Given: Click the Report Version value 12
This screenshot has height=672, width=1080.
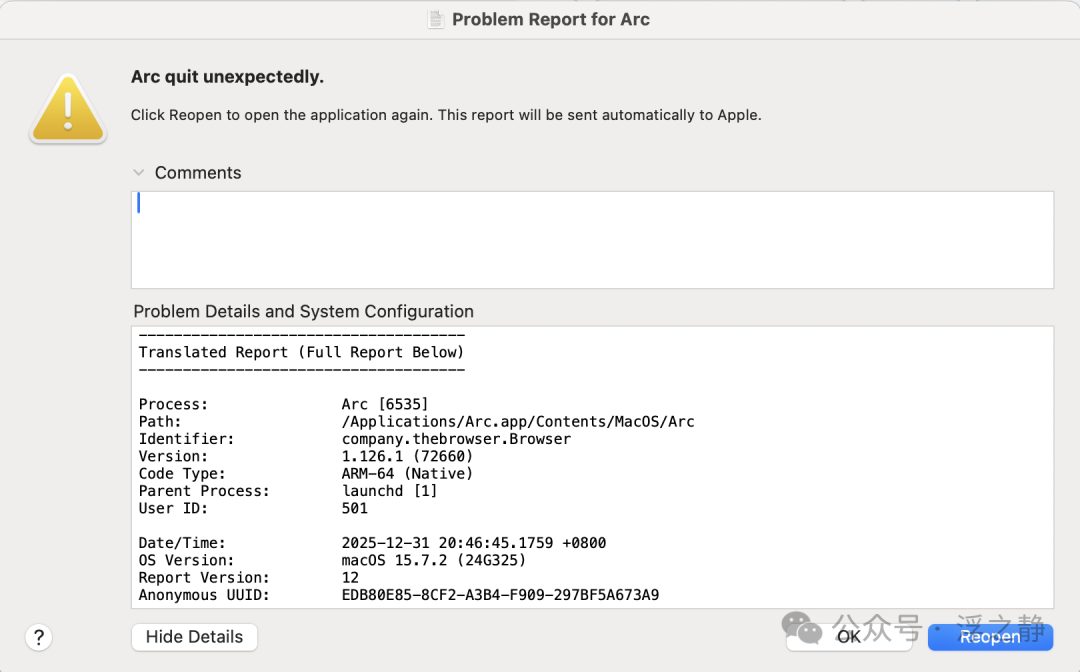Looking at the screenshot, I should [x=351, y=578].
